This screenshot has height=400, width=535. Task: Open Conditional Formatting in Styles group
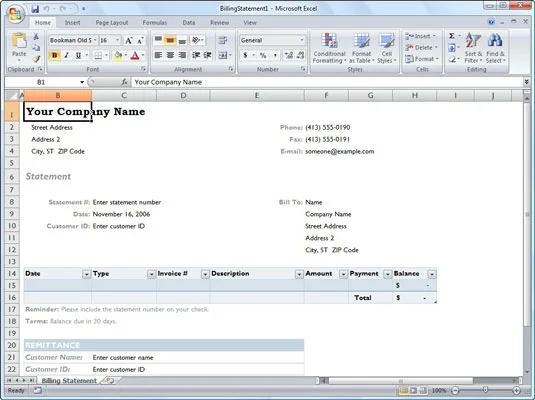(x=329, y=48)
